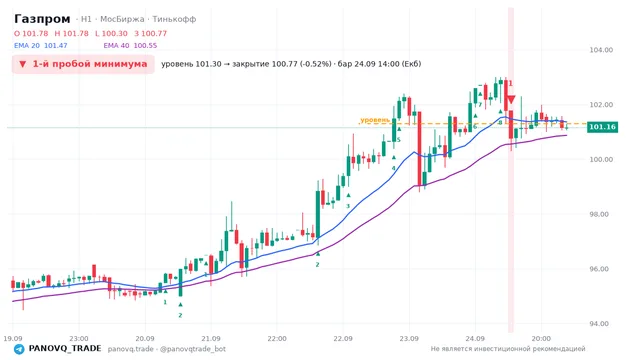Click the 'Тинькофф' source label
Image resolution: width=640 pixels, height=360 pixels.
coord(174,19)
